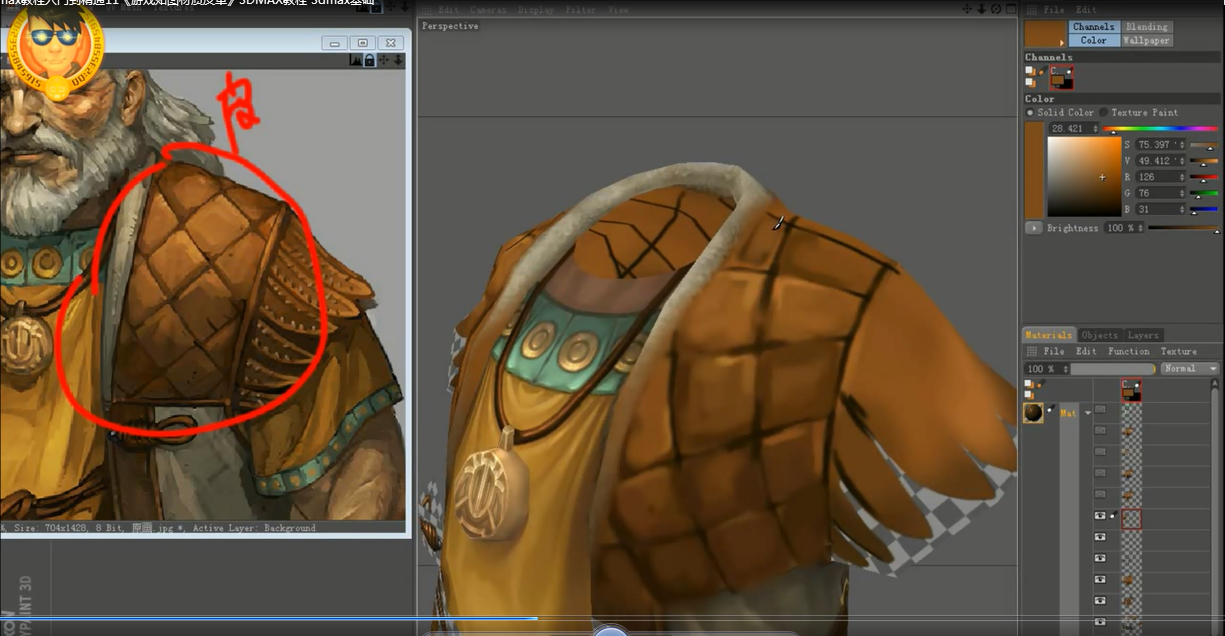The image size is (1225, 636).
Task: Click the Brightness slider bar
Action: (x=1184, y=228)
